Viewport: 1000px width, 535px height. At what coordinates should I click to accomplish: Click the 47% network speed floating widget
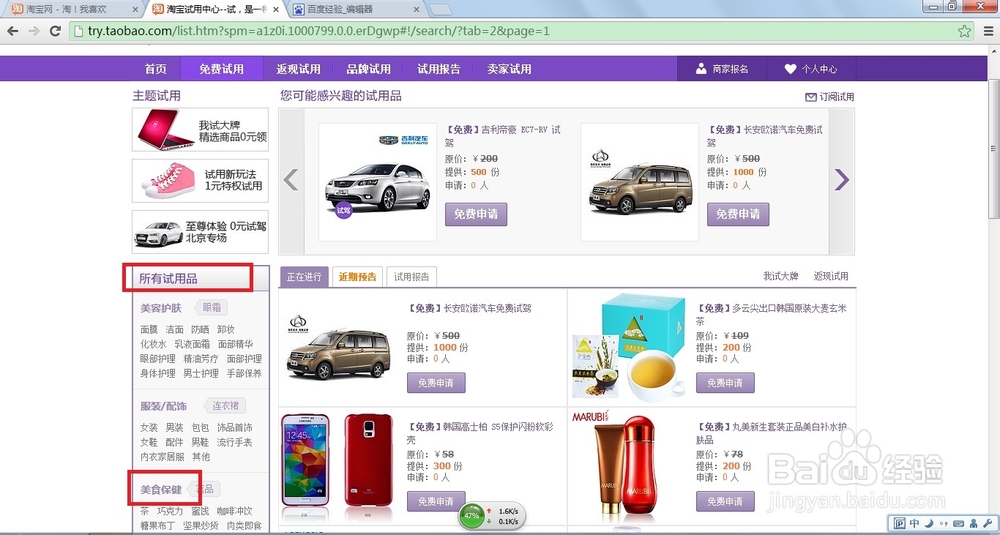point(492,515)
